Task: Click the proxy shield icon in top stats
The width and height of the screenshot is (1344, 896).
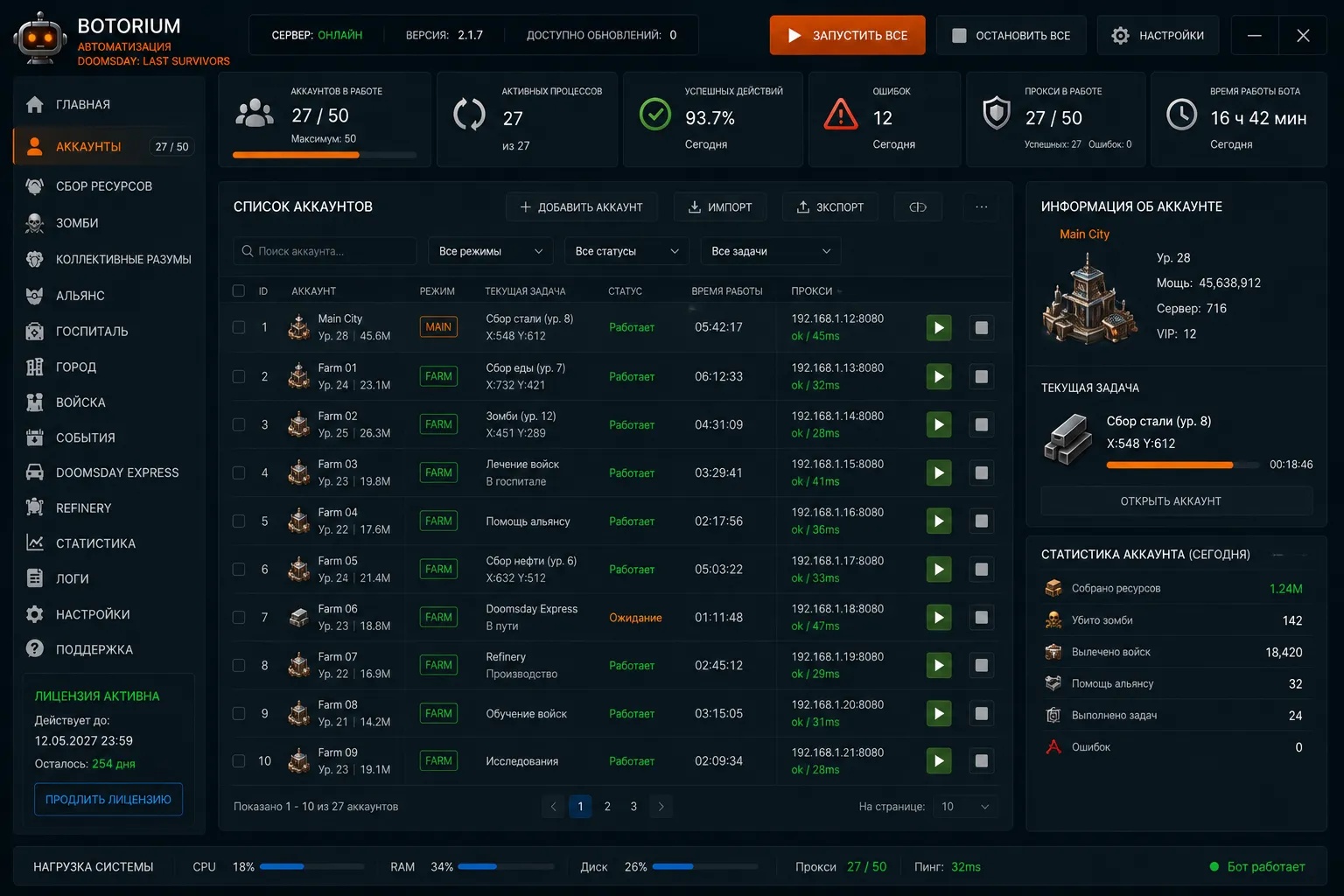Action: [997, 114]
